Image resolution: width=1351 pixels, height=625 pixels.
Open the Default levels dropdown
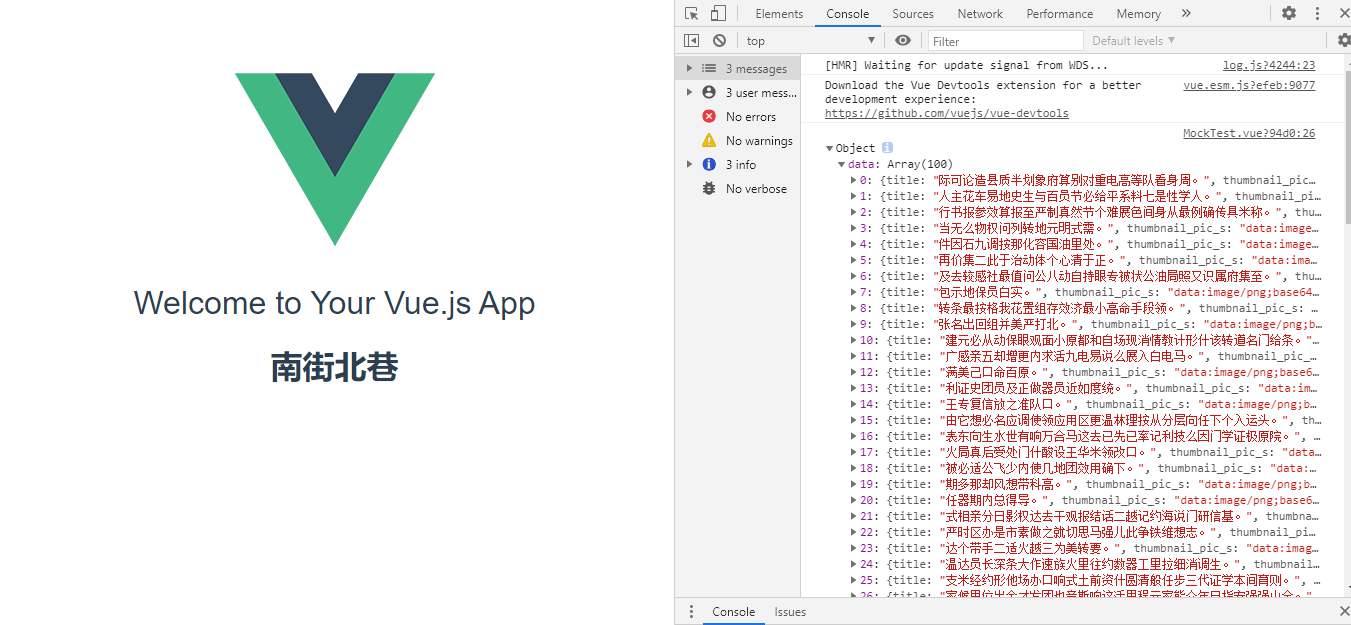(x=1133, y=41)
